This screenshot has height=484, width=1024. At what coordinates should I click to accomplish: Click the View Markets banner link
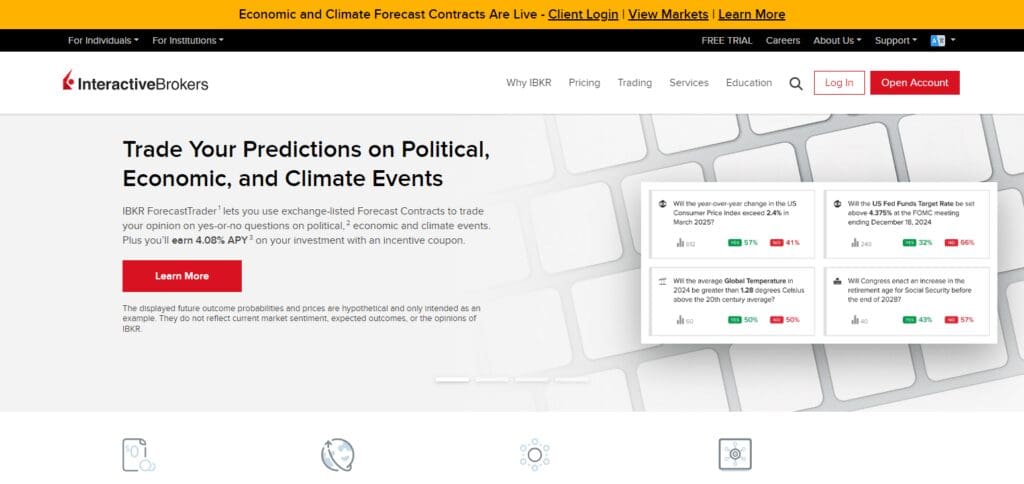pos(668,14)
